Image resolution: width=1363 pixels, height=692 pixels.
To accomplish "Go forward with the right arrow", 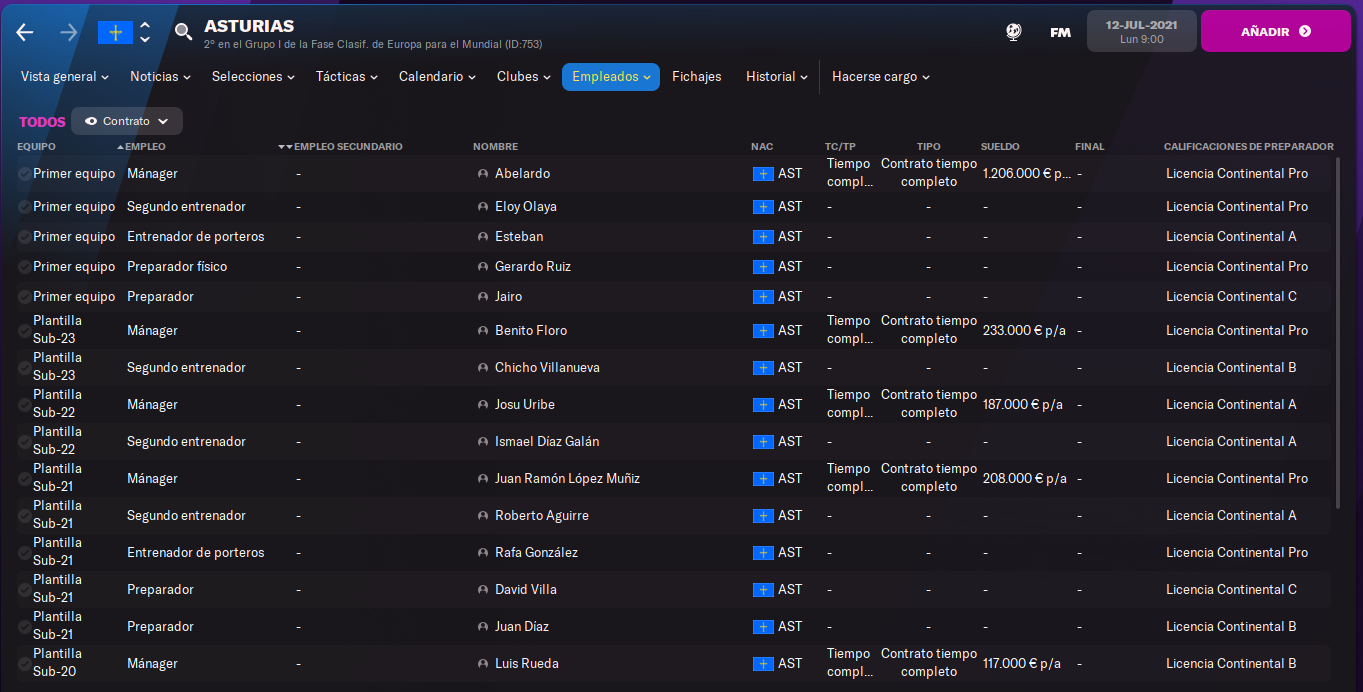I will click(69, 32).
